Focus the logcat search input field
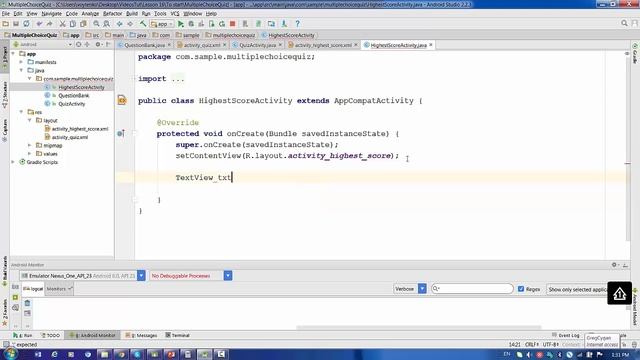640x360 pixels. tap(472, 289)
